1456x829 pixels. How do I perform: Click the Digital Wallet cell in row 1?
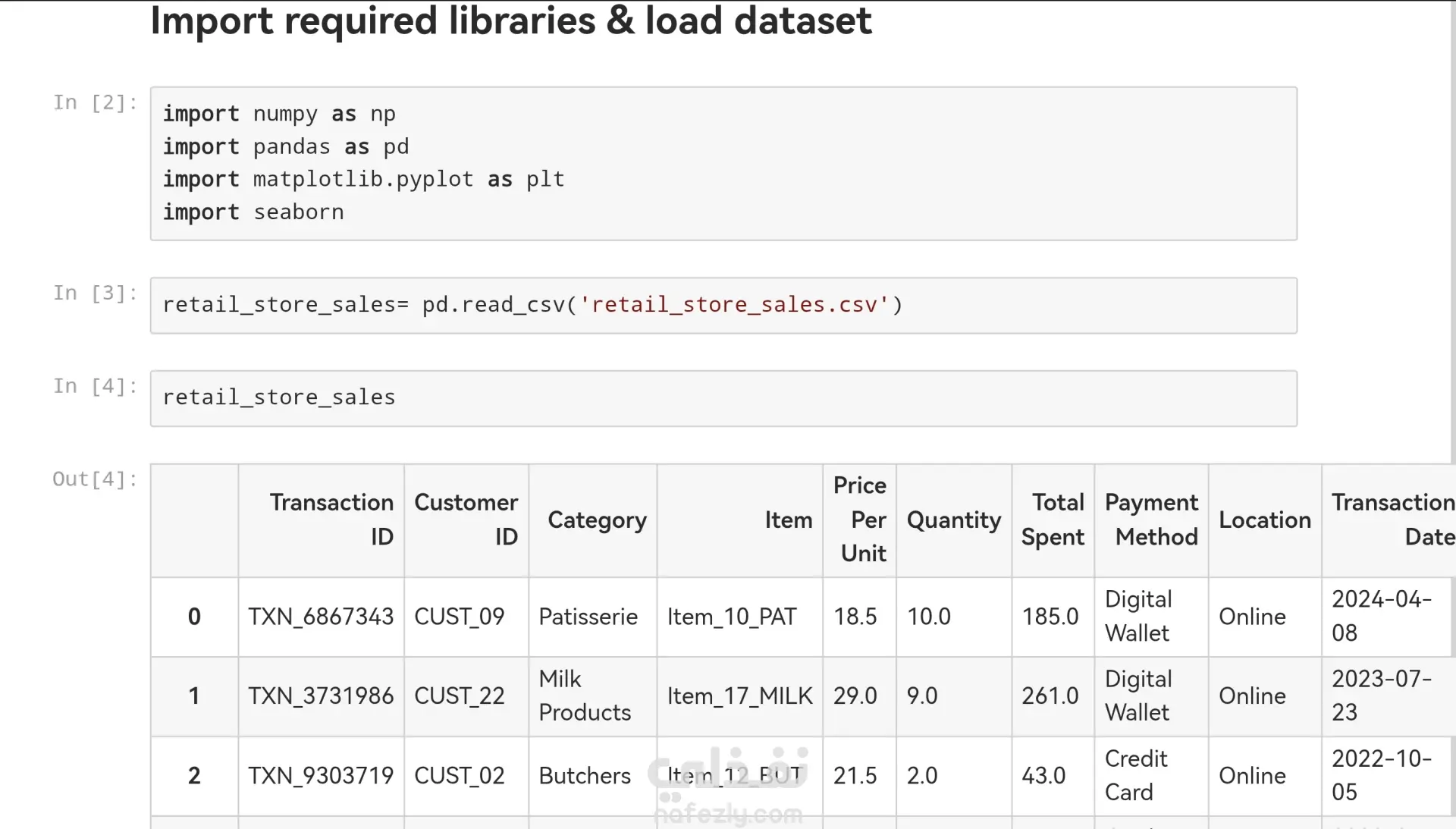1151,696
